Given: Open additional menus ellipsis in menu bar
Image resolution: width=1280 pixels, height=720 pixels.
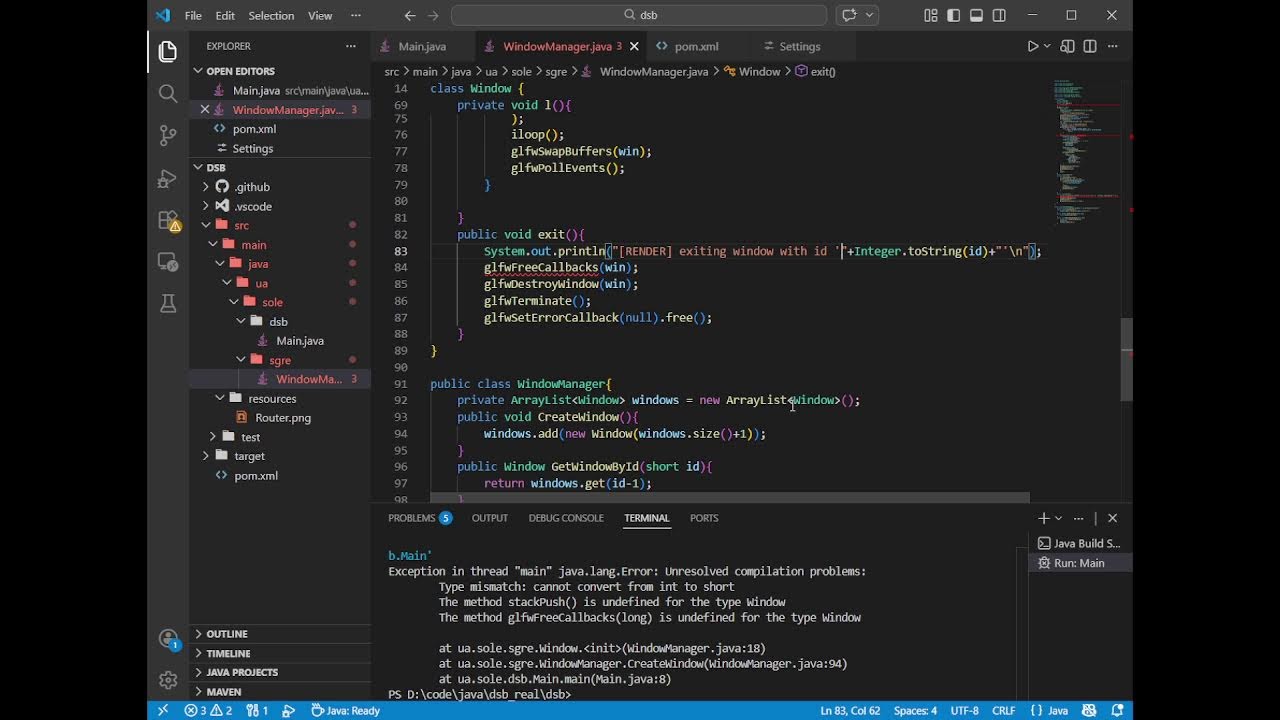Looking at the screenshot, I should pos(358,15).
